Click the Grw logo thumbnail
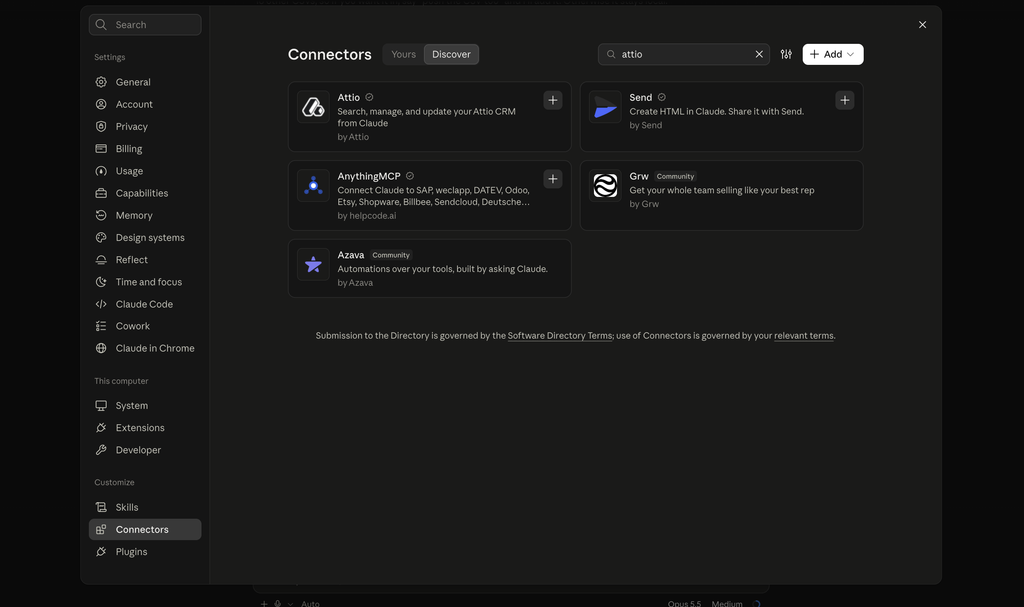The image size is (1024, 607). coord(605,186)
